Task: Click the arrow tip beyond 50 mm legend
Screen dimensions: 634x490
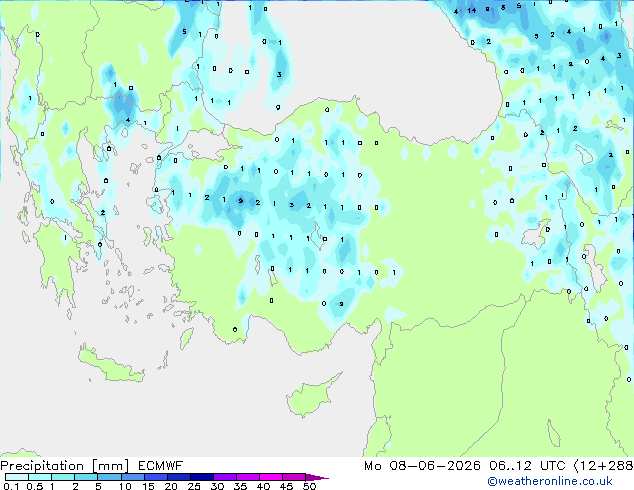Action: point(317,477)
